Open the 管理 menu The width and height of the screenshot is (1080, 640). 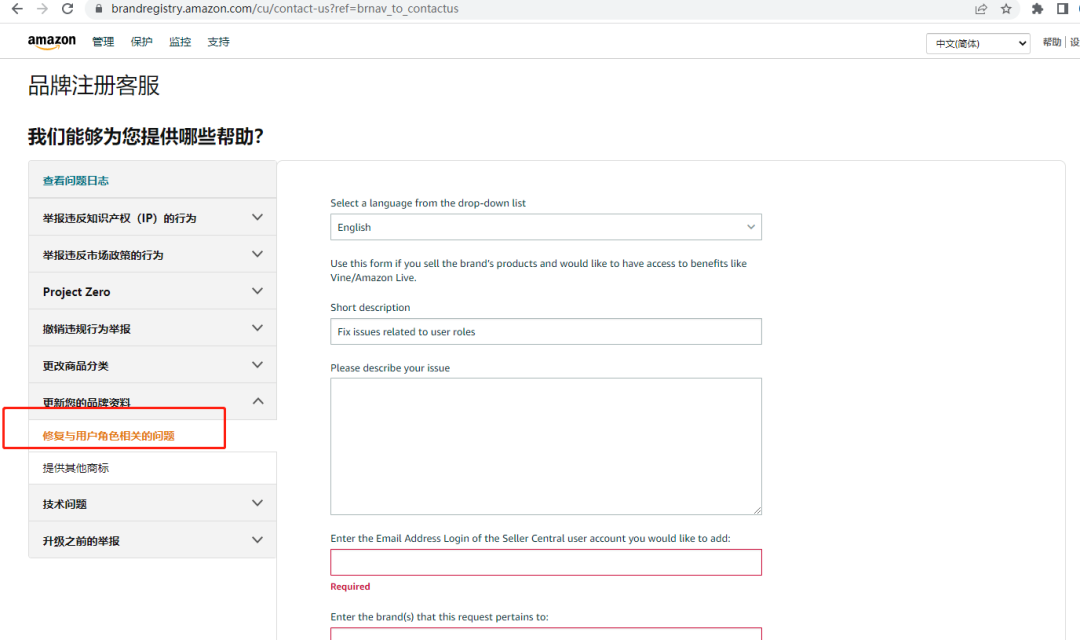tap(103, 42)
